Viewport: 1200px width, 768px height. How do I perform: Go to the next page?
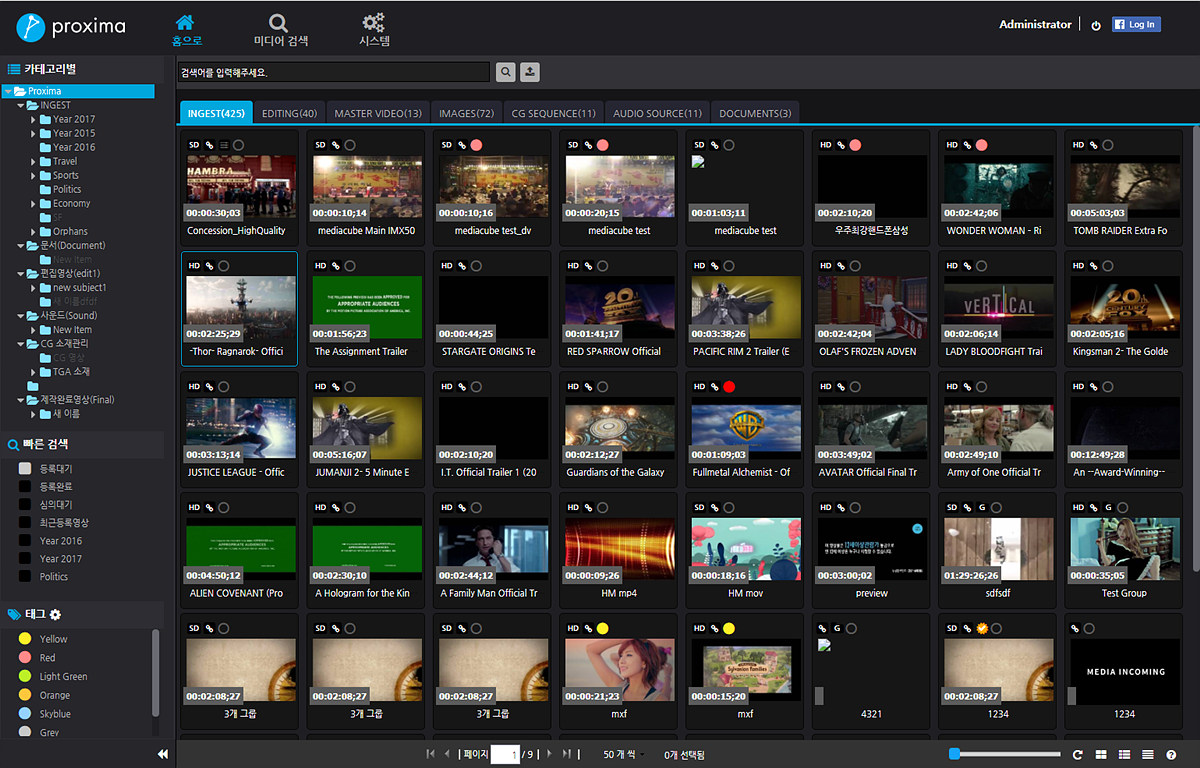tap(549, 754)
